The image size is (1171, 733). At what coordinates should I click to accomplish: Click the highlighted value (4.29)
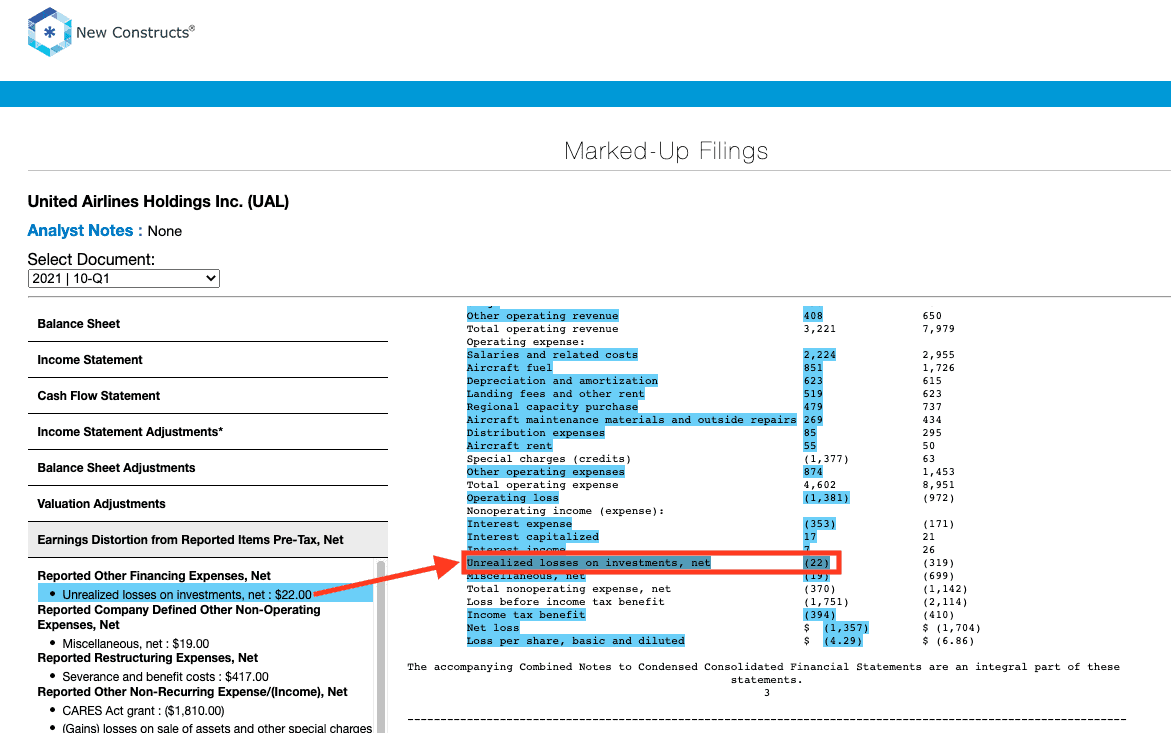coord(842,641)
